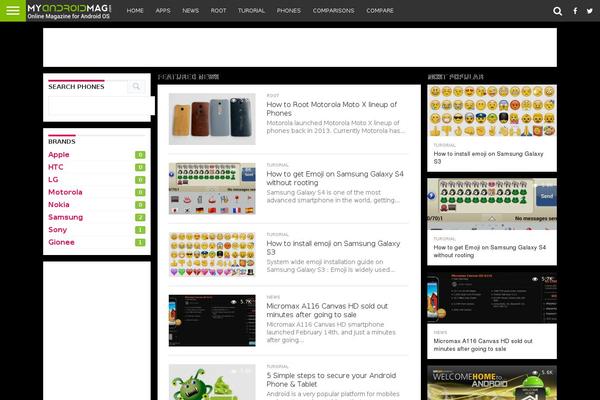Go to the Home menu item

coord(135,11)
